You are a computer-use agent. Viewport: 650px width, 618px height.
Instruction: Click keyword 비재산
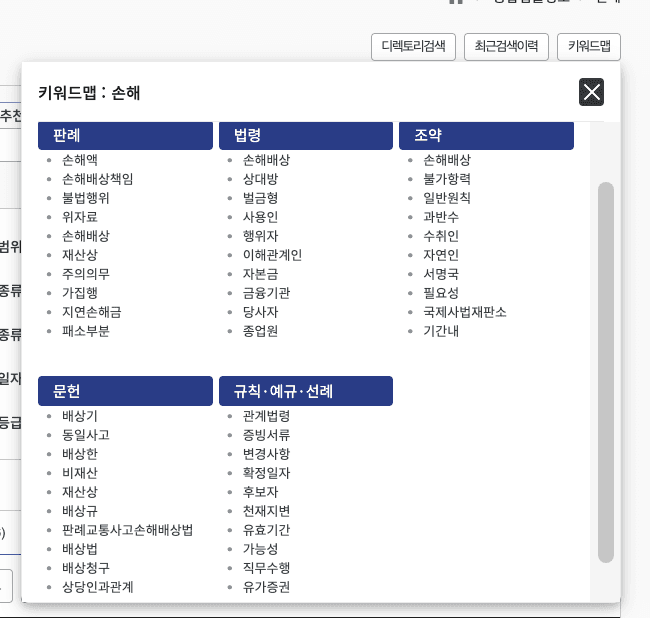pyautogui.click(x=80, y=473)
